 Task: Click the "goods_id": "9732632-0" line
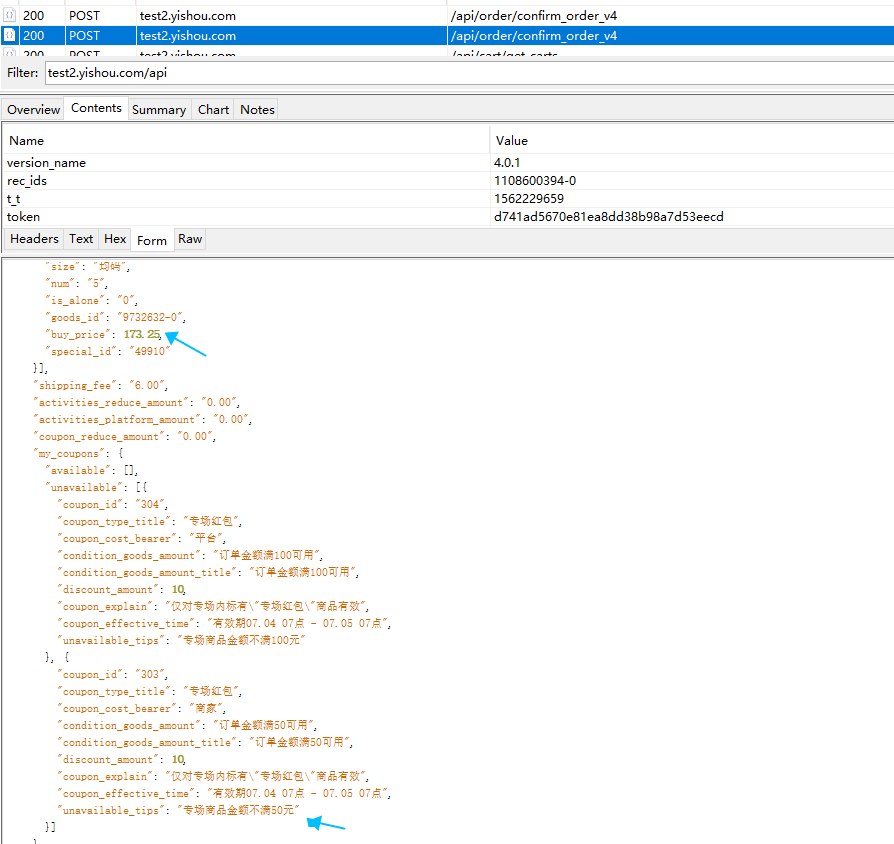(116, 317)
